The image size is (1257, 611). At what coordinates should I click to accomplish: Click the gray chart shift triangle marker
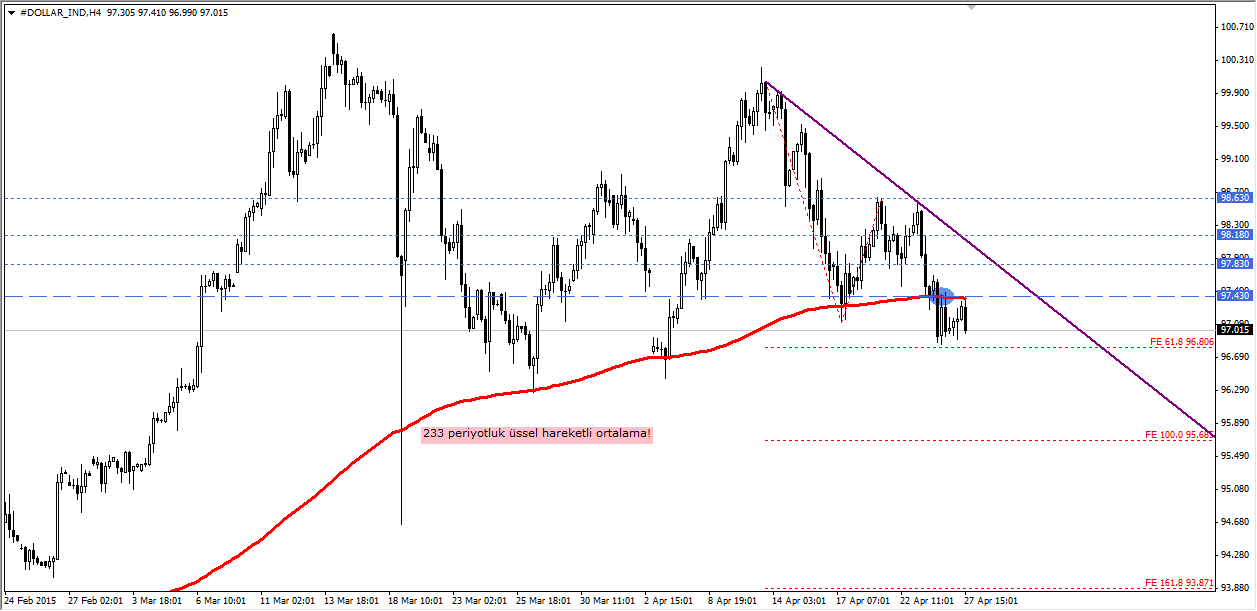[x=969, y=6]
